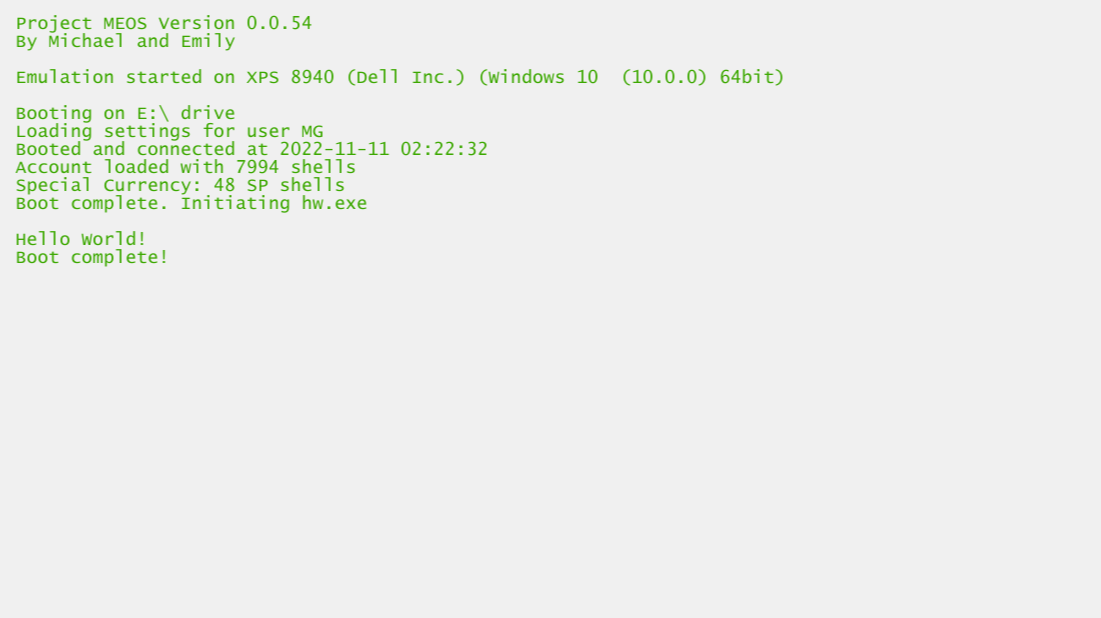Viewport: 1101px width, 618px height.
Task: Click the 'Loading settings for user MG' line
Action: point(169,131)
